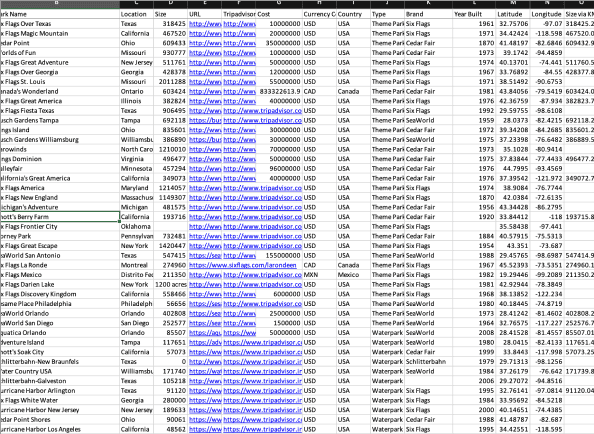The height and width of the screenshot is (434, 594).
Task: Select the 'Harbor Los Angeles' name cell
Action: click(59, 429)
